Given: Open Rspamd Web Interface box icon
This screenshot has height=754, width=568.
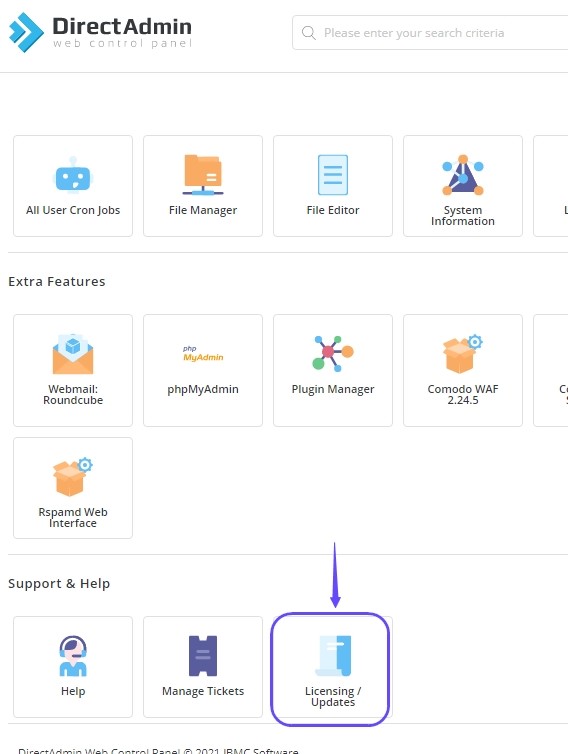Looking at the screenshot, I should pyautogui.click(x=73, y=477).
